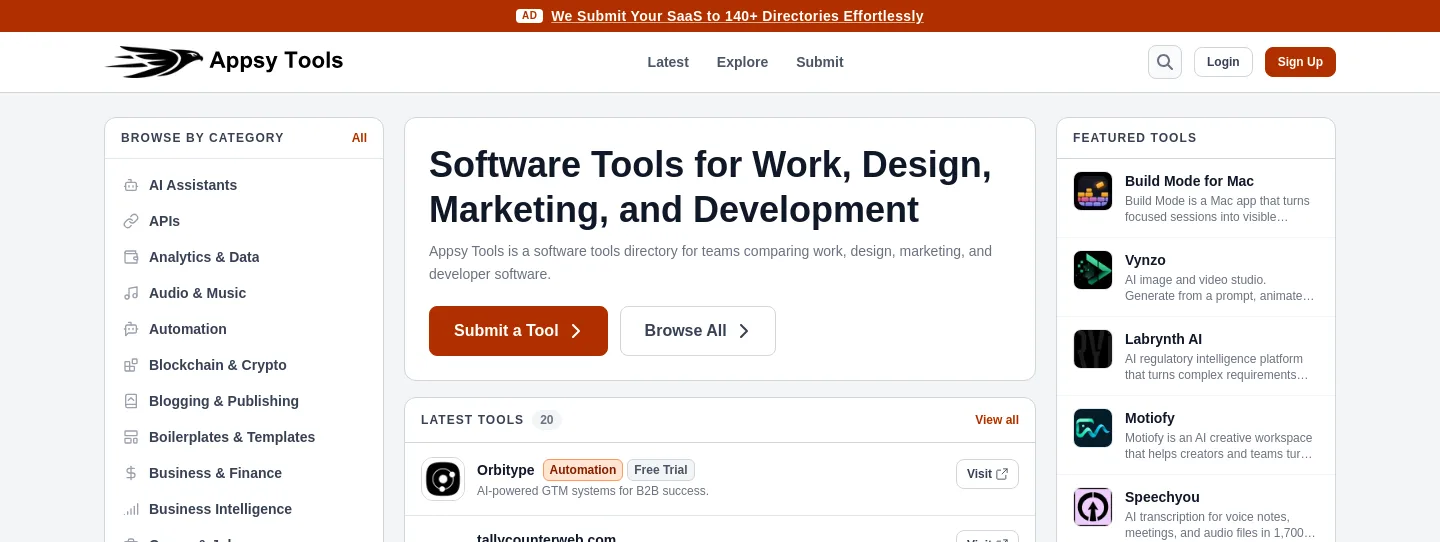The width and height of the screenshot is (1440, 542).
Task: Click the Browse All button
Action: click(x=698, y=331)
